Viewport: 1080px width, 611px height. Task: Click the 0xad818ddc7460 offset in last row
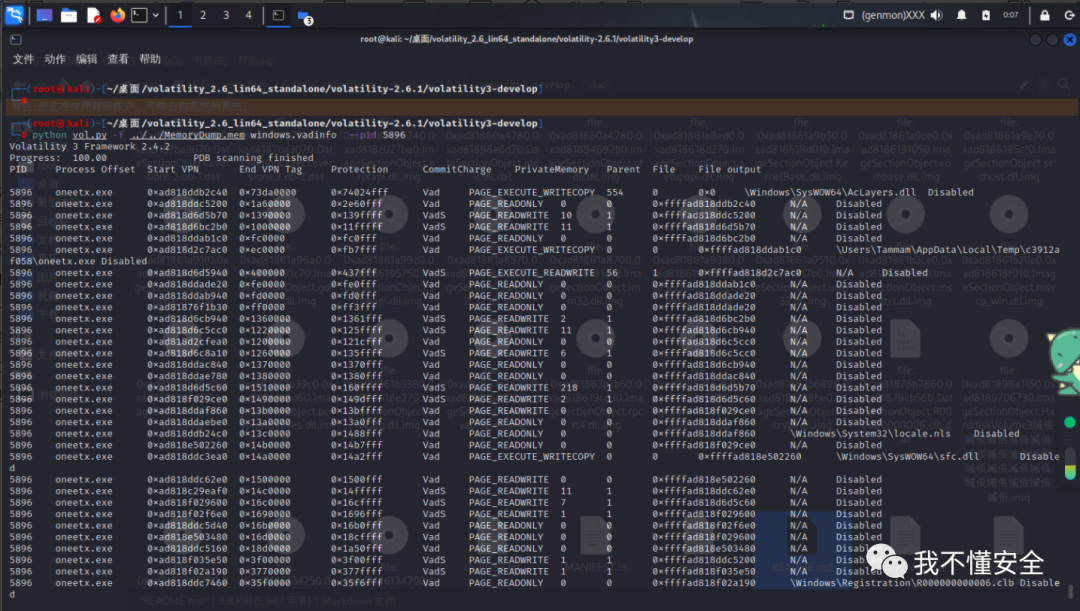[187, 583]
